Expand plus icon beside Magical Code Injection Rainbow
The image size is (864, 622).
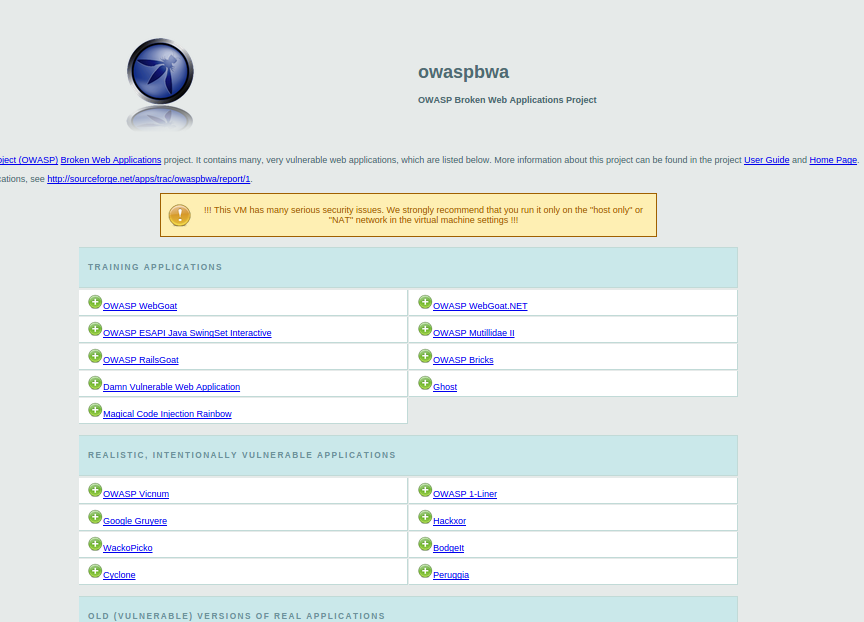pyautogui.click(x=95, y=410)
